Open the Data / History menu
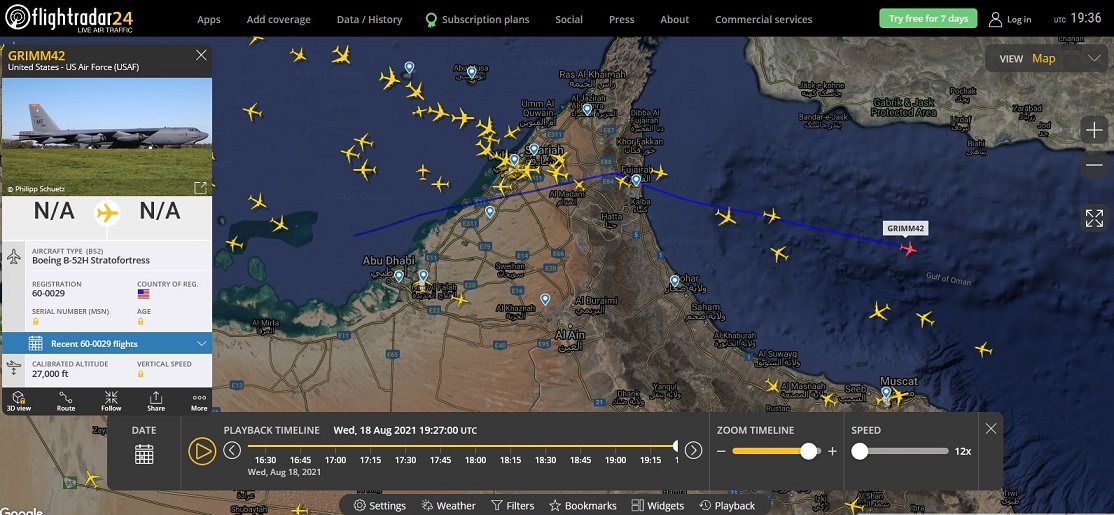This screenshot has height=515, width=1114. pos(369,19)
